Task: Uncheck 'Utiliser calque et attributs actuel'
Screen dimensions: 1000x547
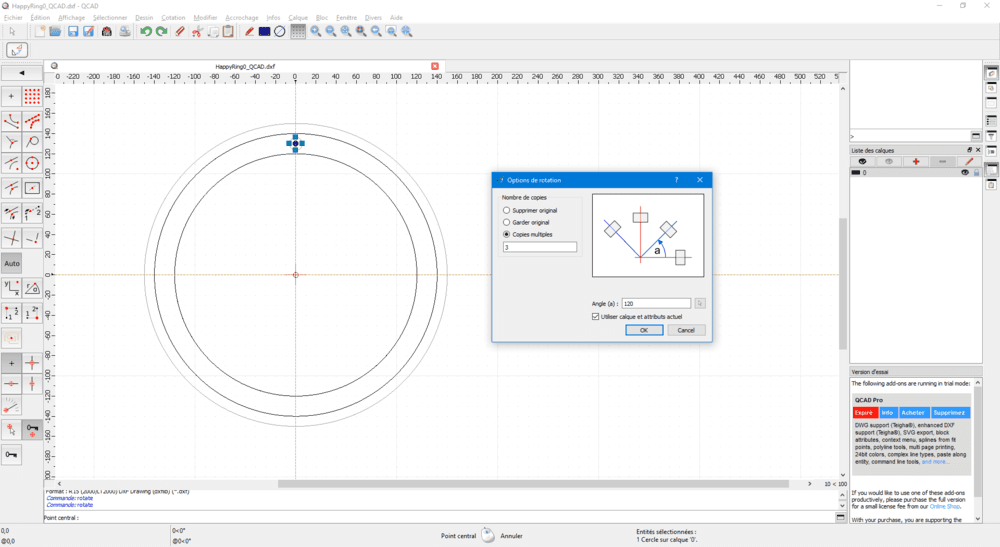Action: point(596,316)
